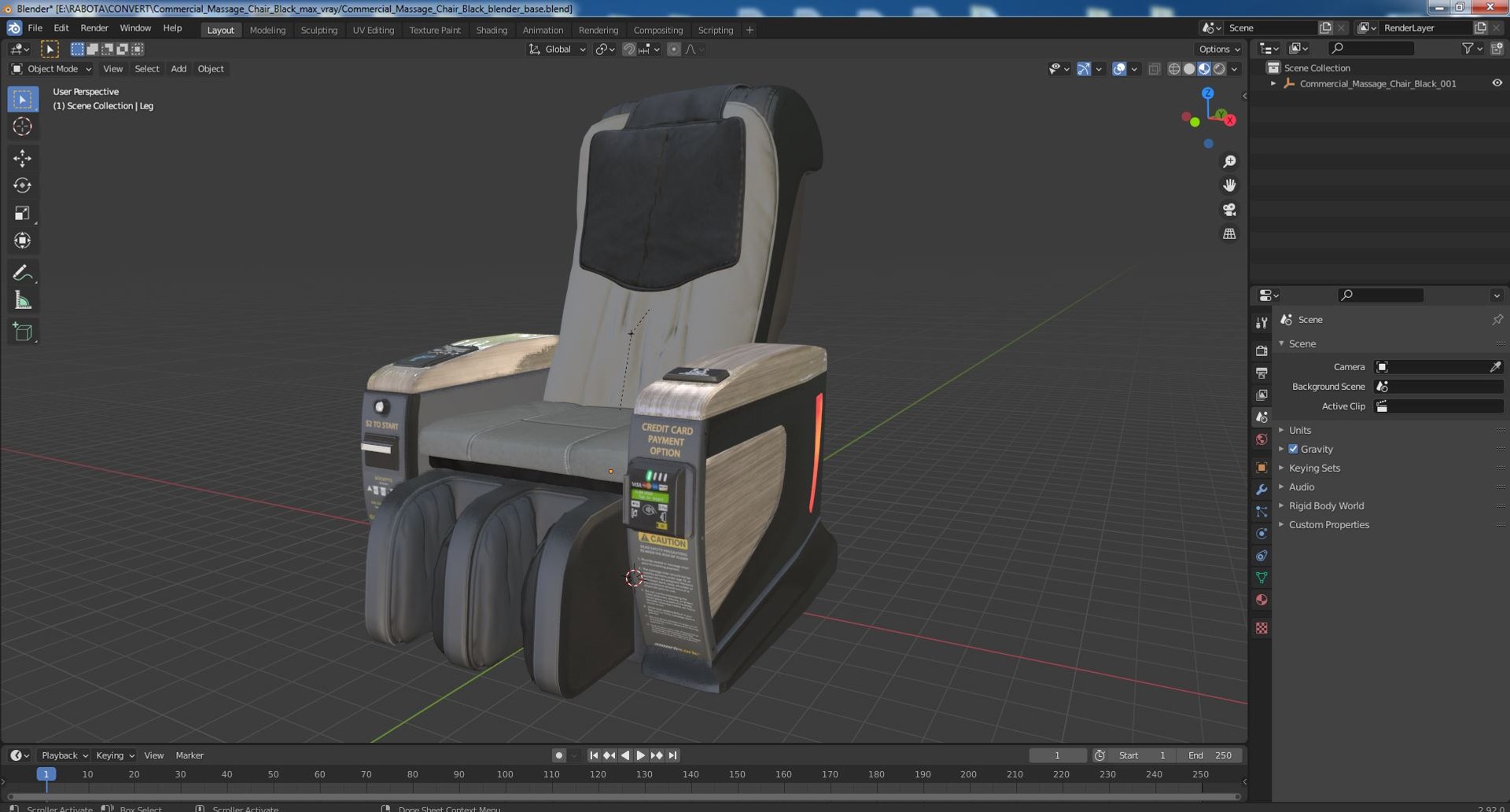
Task: Select the Cursor tool in toolbar
Action: pyautogui.click(x=22, y=127)
